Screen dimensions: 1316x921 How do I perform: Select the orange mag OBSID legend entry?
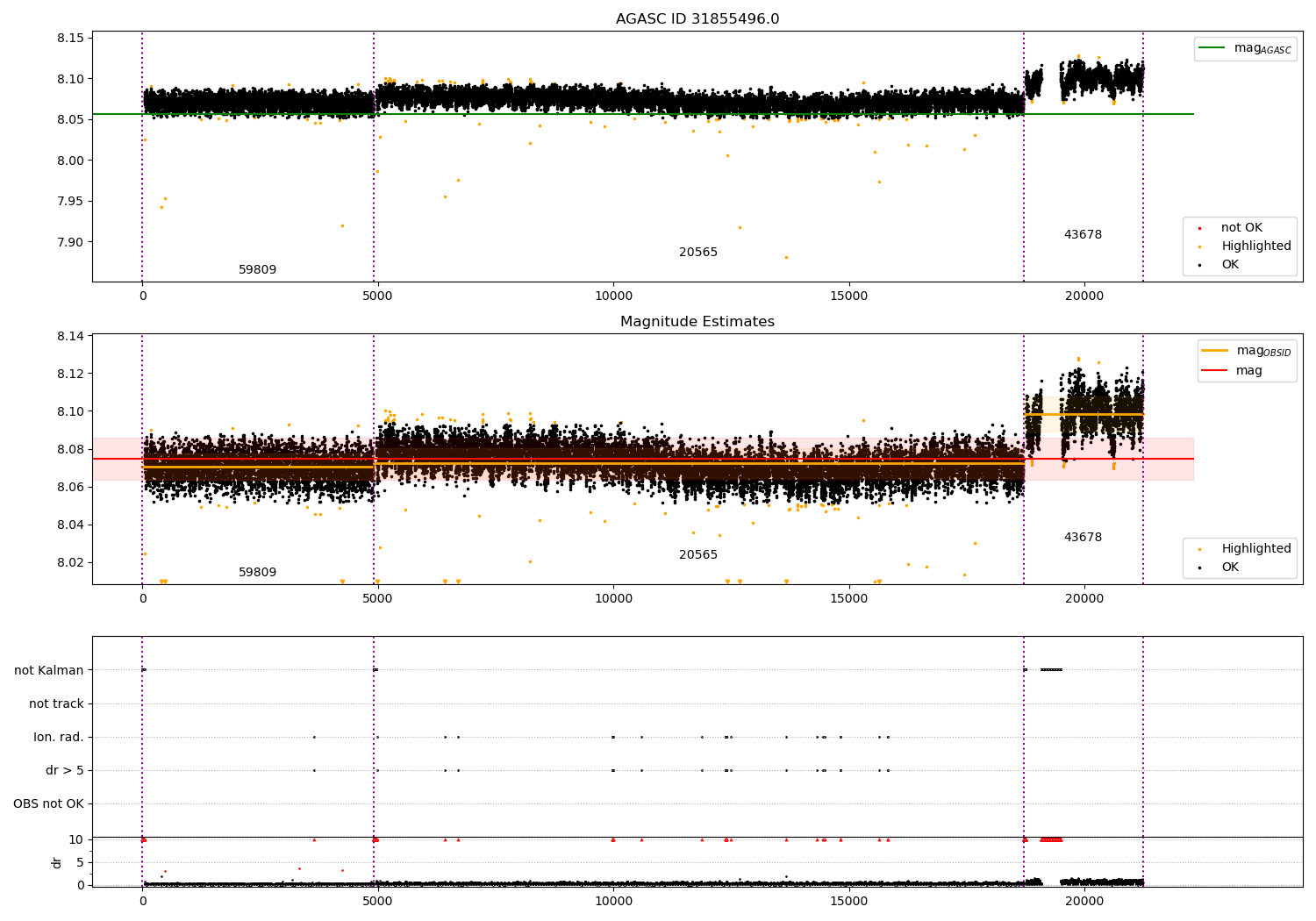coord(1246,351)
